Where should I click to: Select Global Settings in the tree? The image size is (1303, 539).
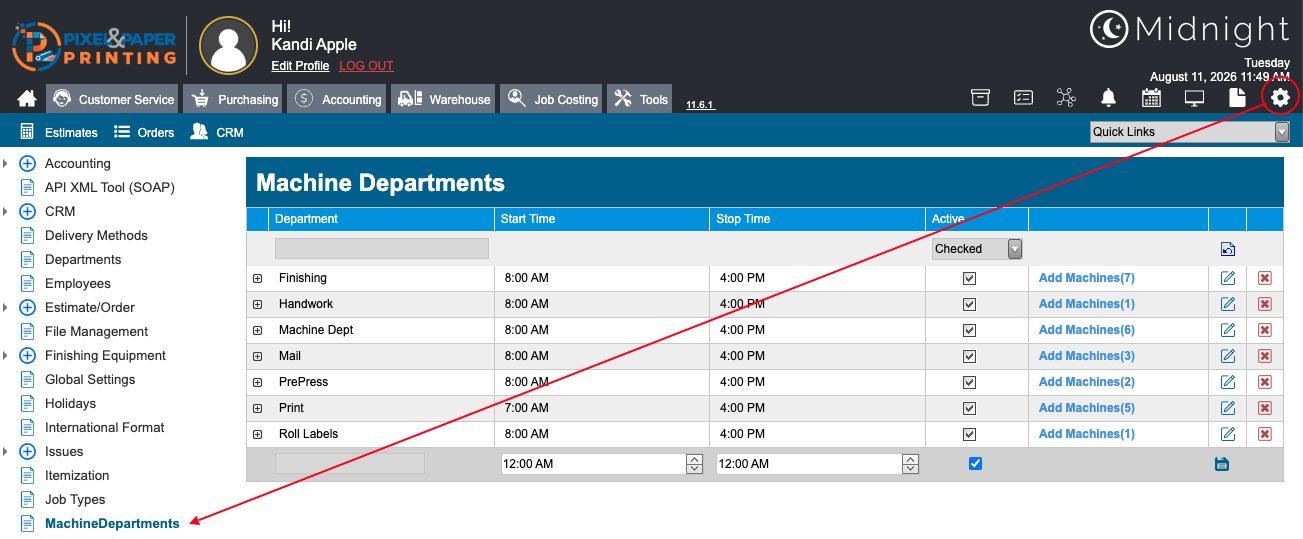point(90,379)
